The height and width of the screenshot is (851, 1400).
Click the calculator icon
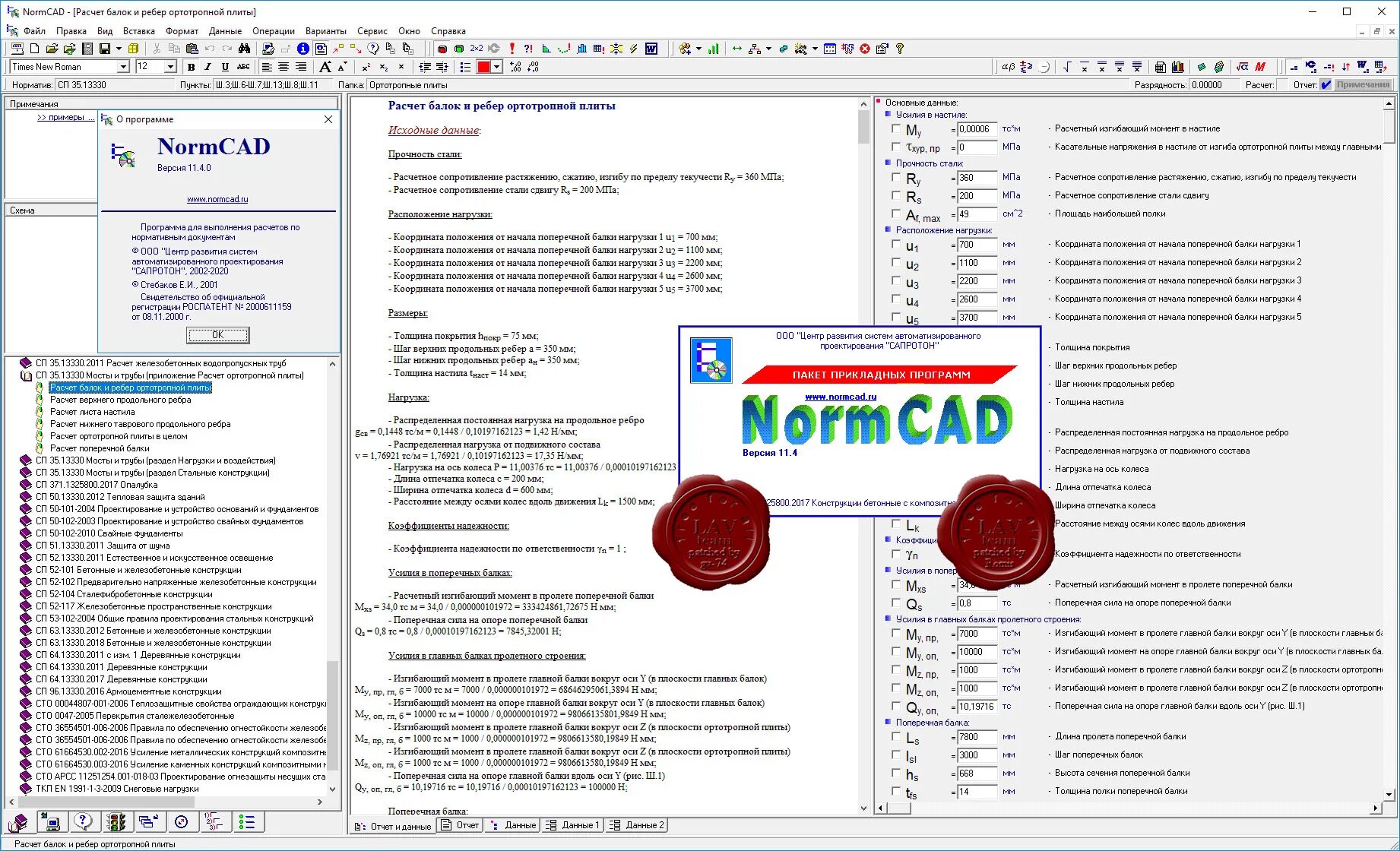point(1160,67)
